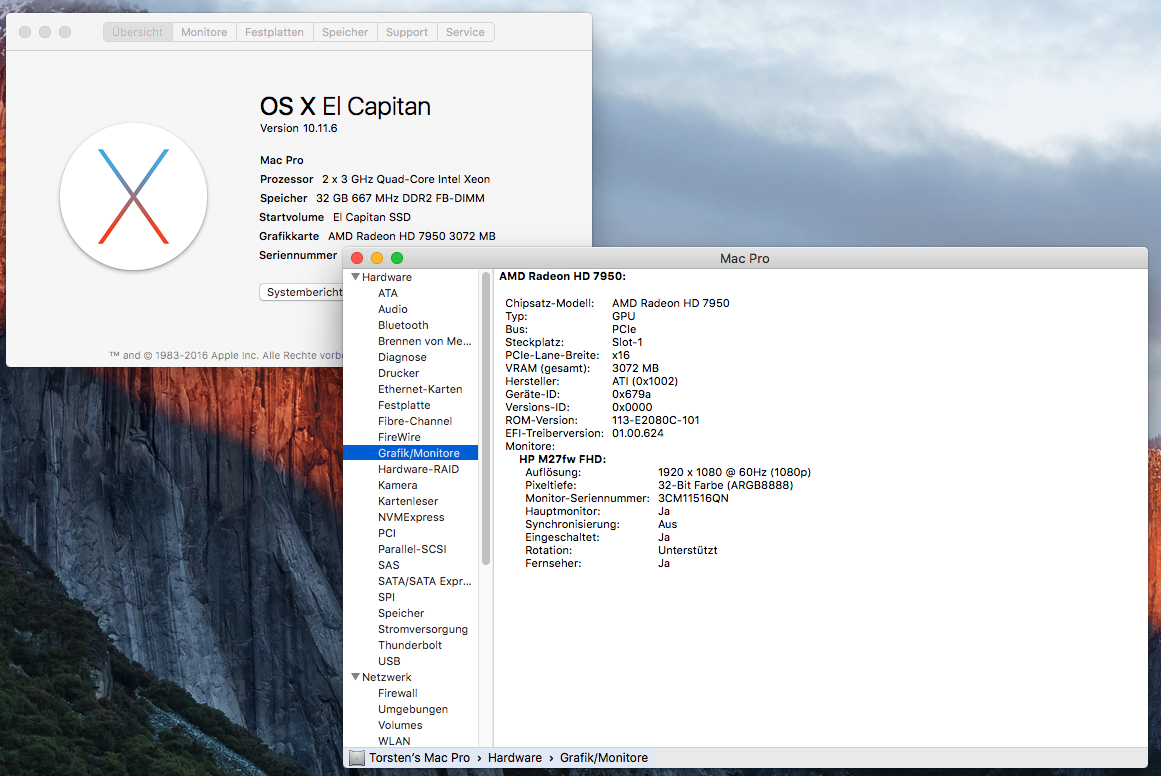Open the Kartenleser entry
Viewport: 1161px width, 776px height.
[x=408, y=501]
